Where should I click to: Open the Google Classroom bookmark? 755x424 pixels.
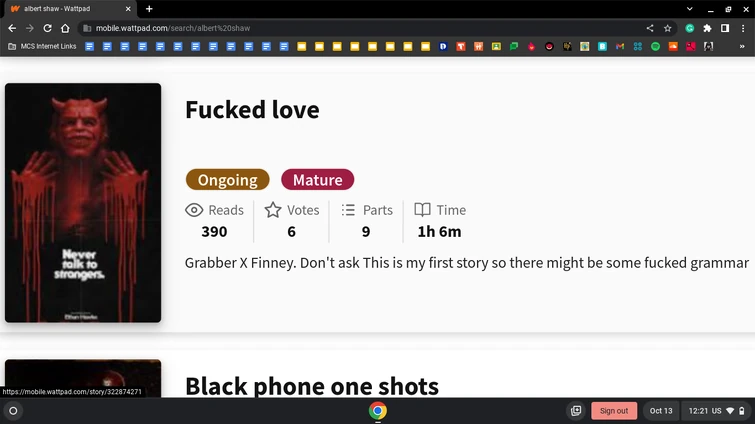pyautogui.click(x=496, y=46)
